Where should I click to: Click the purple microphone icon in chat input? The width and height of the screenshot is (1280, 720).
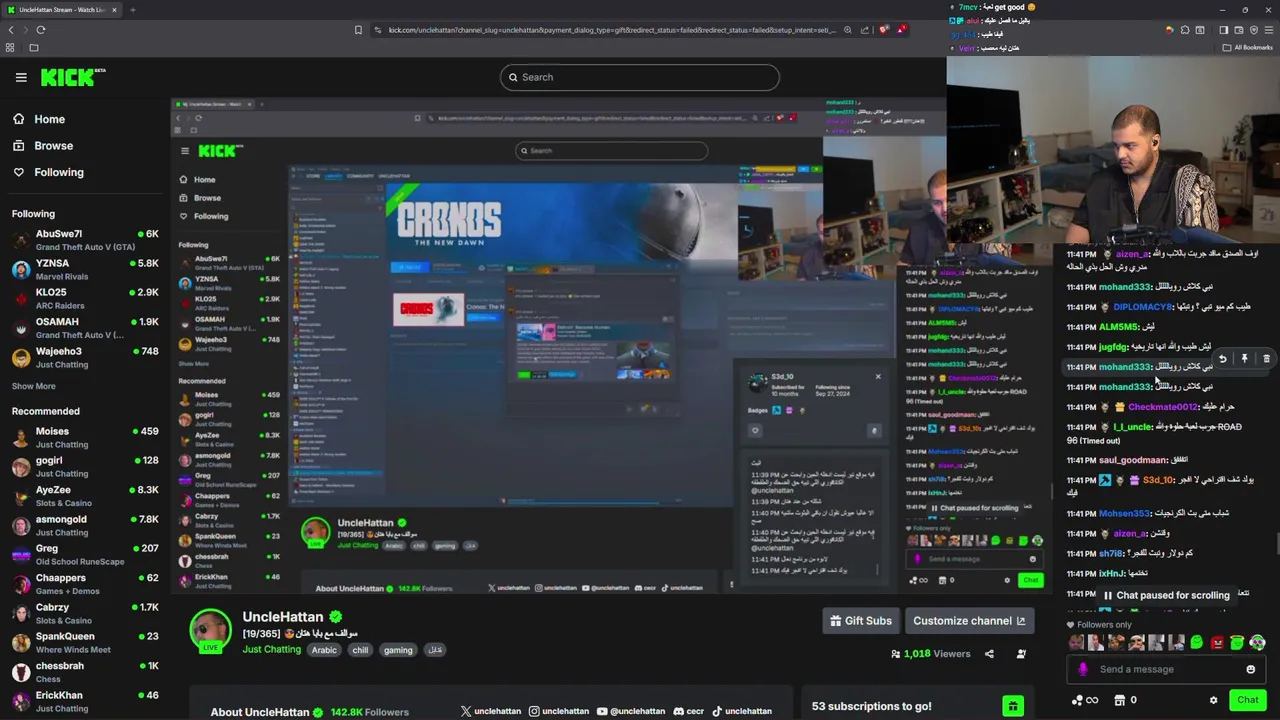point(1083,670)
